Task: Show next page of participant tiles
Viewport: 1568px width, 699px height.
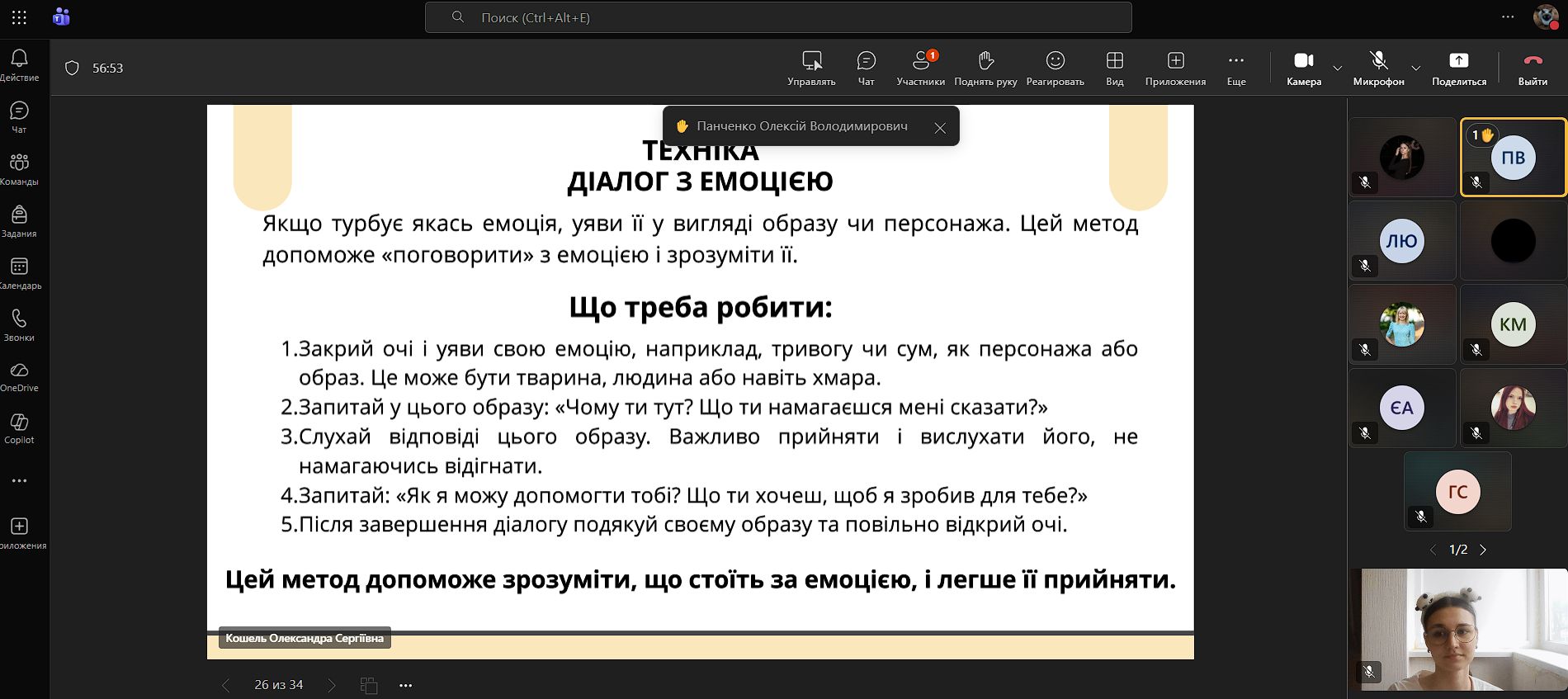Action: [1483, 550]
